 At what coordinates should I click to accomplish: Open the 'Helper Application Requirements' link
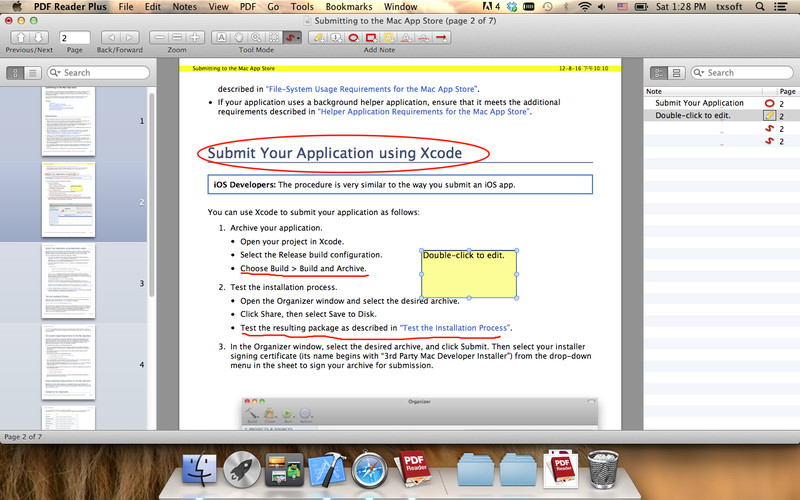423,112
